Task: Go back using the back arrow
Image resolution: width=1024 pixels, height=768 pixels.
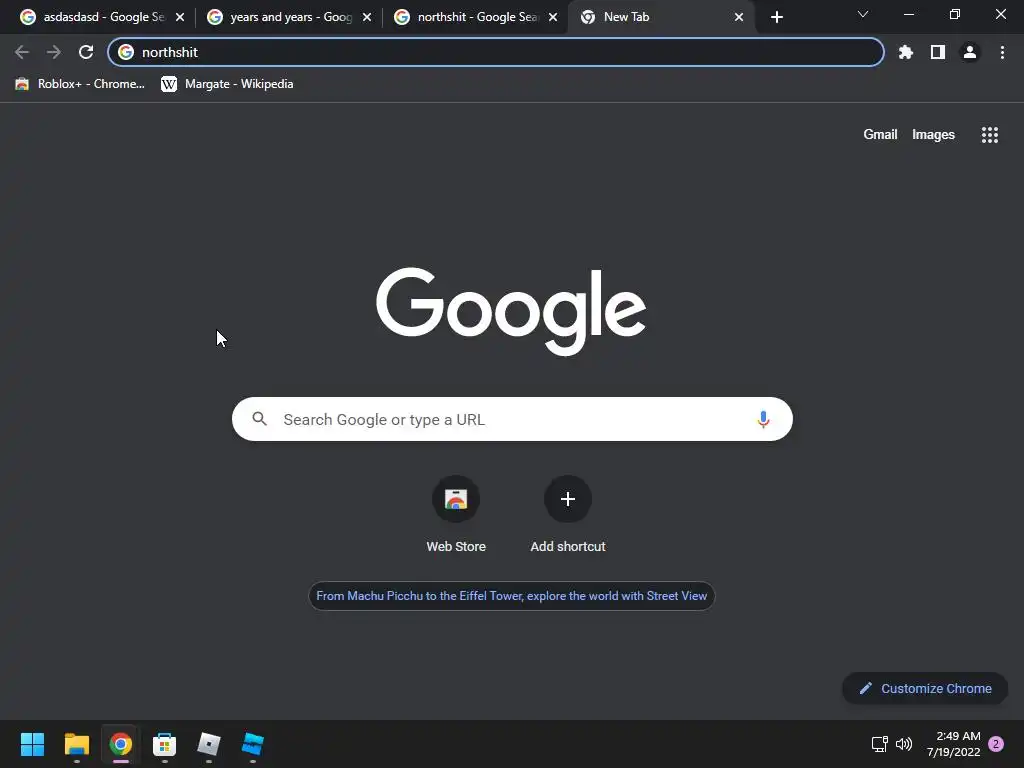Action: [x=22, y=52]
